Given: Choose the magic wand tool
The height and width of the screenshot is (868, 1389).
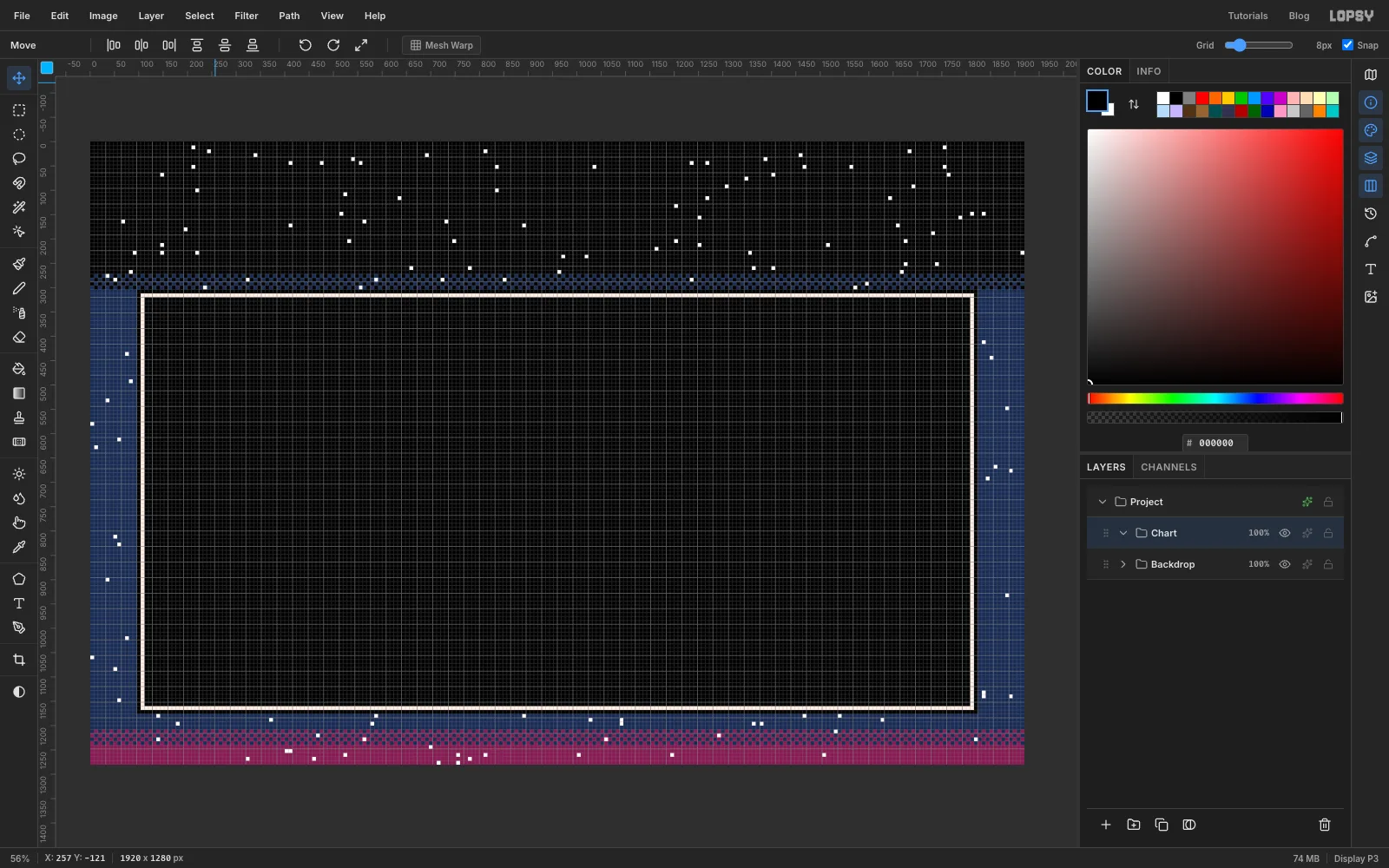Looking at the screenshot, I should click(x=19, y=207).
